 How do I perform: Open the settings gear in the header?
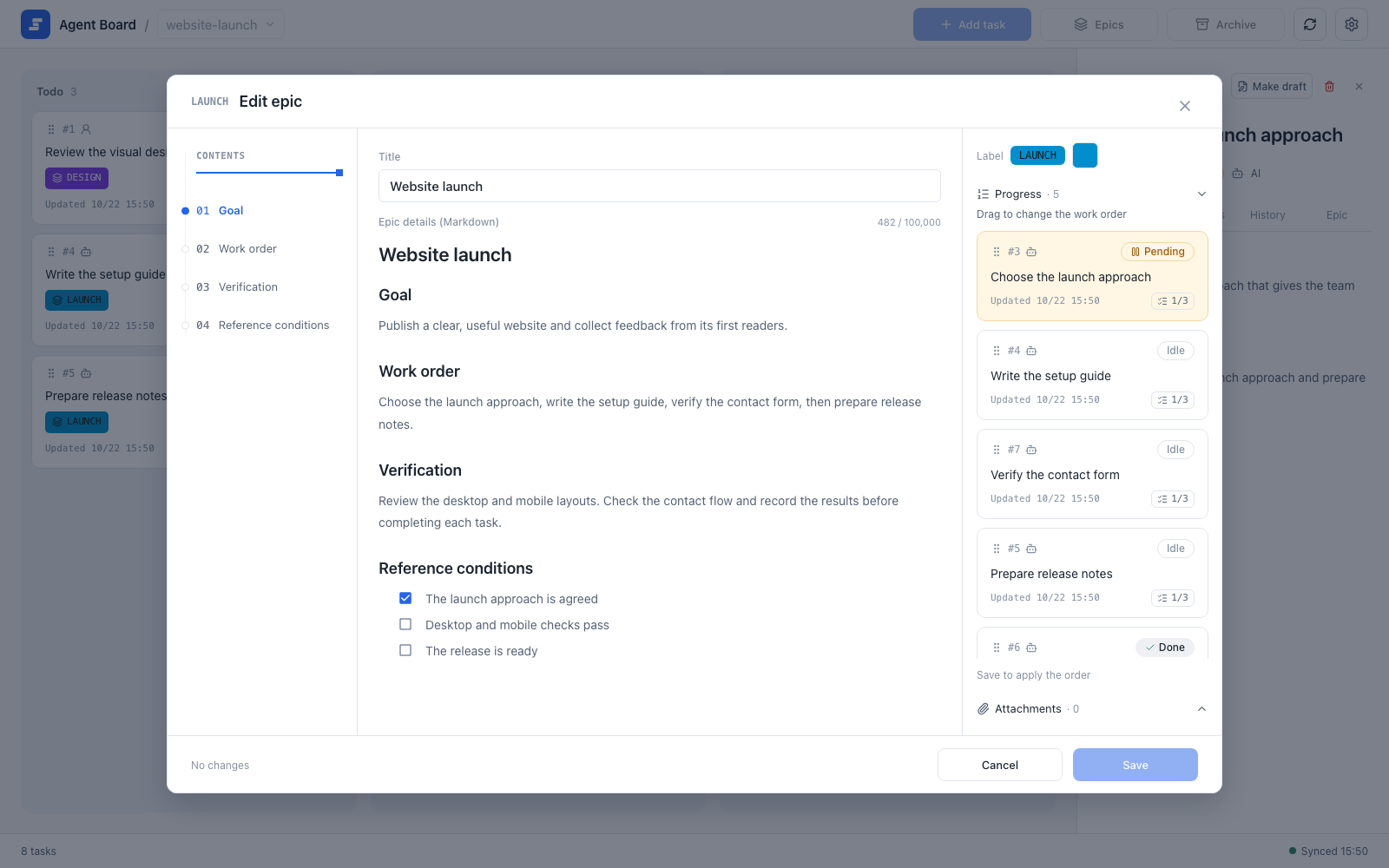tap(1352, 24)
